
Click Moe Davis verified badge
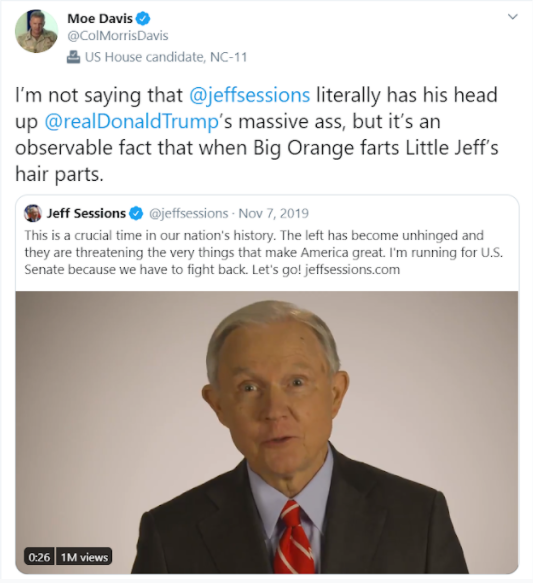[x=143, y=18]
